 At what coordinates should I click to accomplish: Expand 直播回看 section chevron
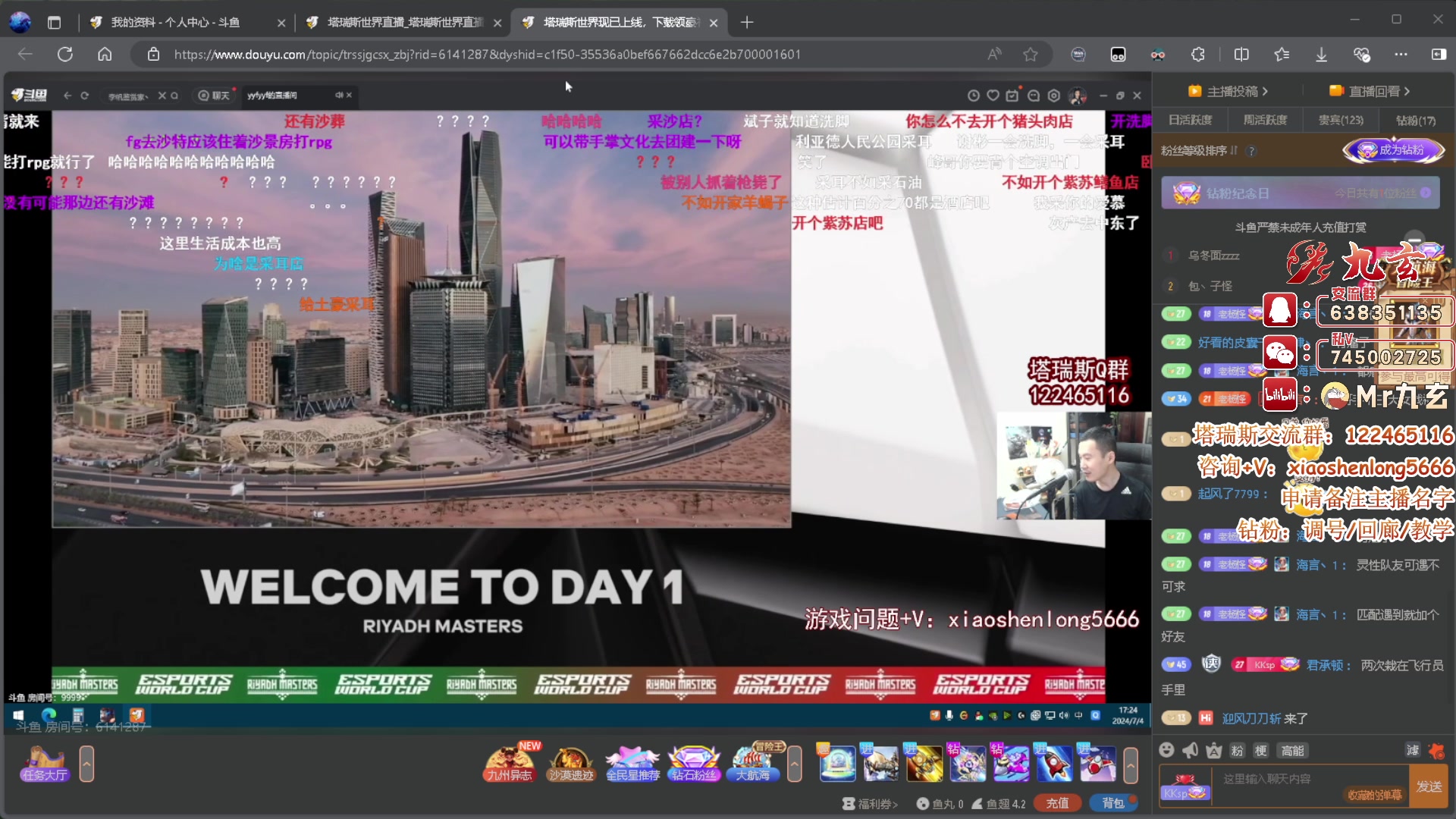1407,91
